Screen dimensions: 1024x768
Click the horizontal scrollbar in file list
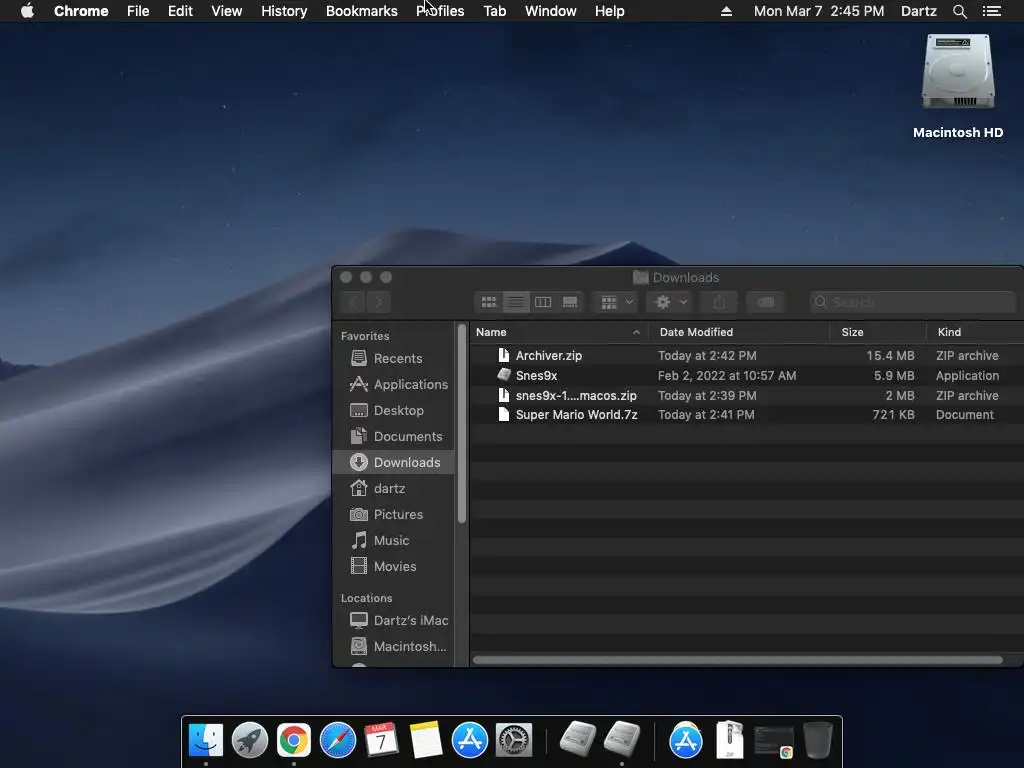pyautogui.click(x=737, y=660)
